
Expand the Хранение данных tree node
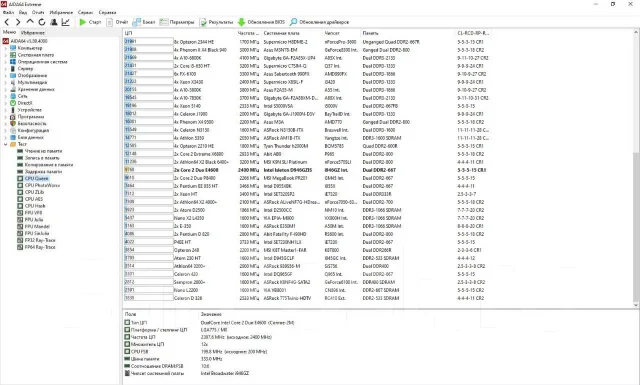click(x=6, y=89)
